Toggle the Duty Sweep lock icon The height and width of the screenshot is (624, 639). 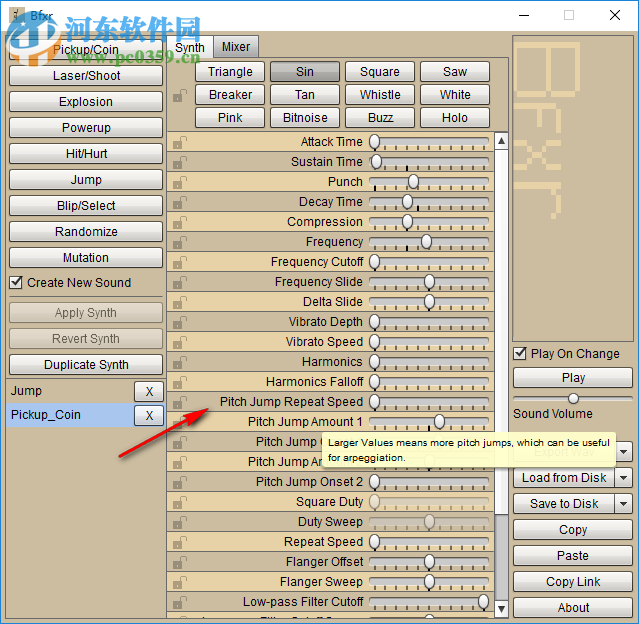coord(180,522)
